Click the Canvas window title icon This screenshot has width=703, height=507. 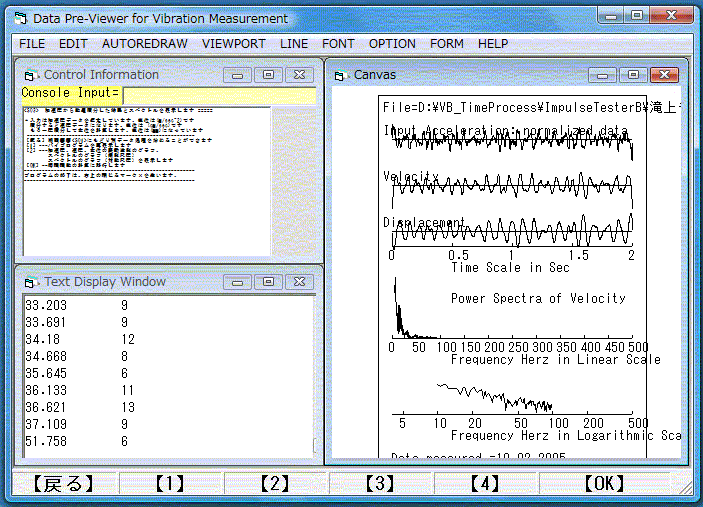[341, 75]
